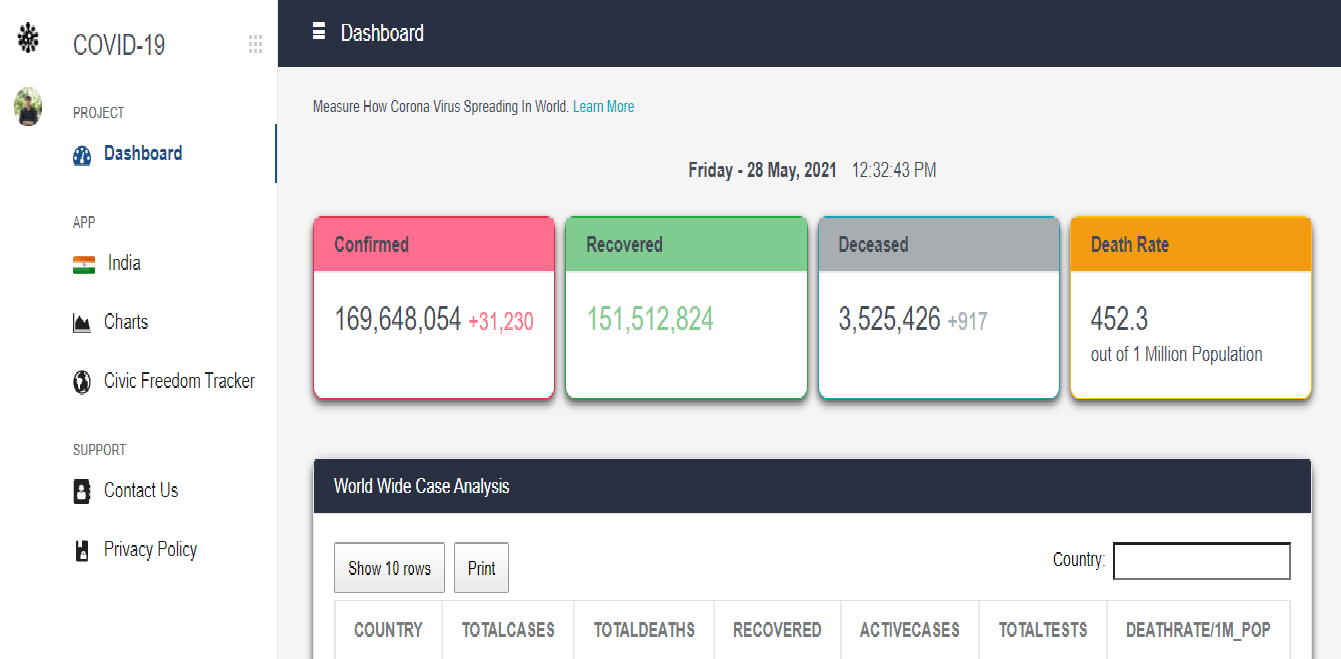Click the Contact Us person icon
The height and width of the screenshot is (659, 1341).
click(82, 491)
